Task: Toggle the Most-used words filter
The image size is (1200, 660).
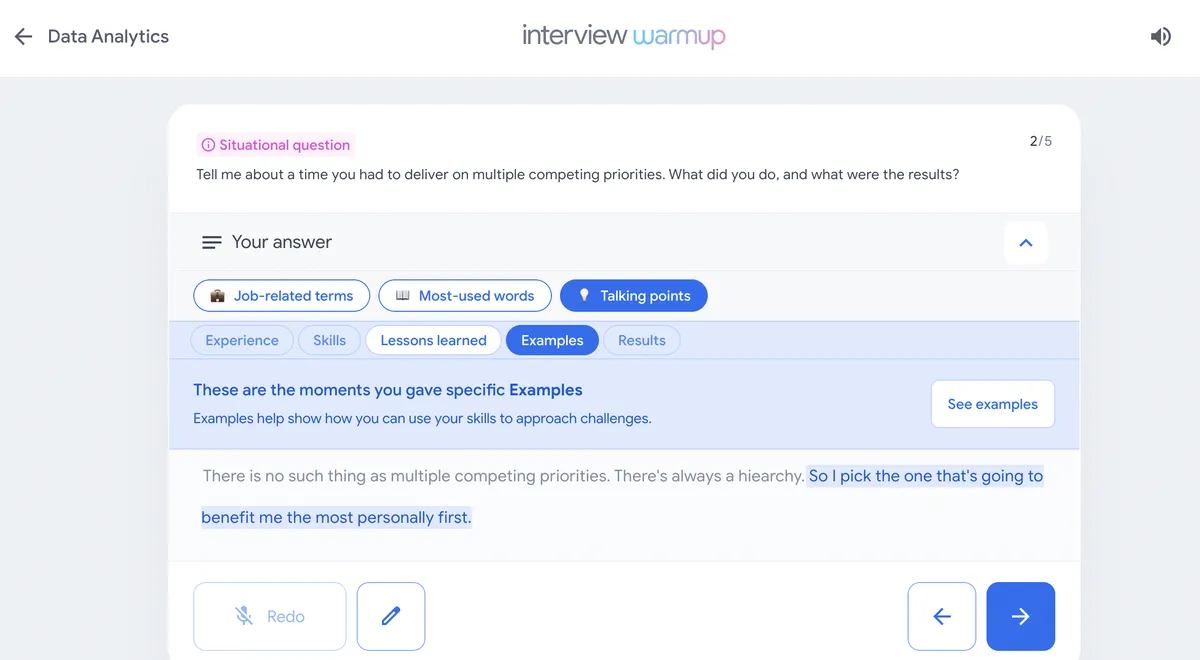Action: click(465, 296)
